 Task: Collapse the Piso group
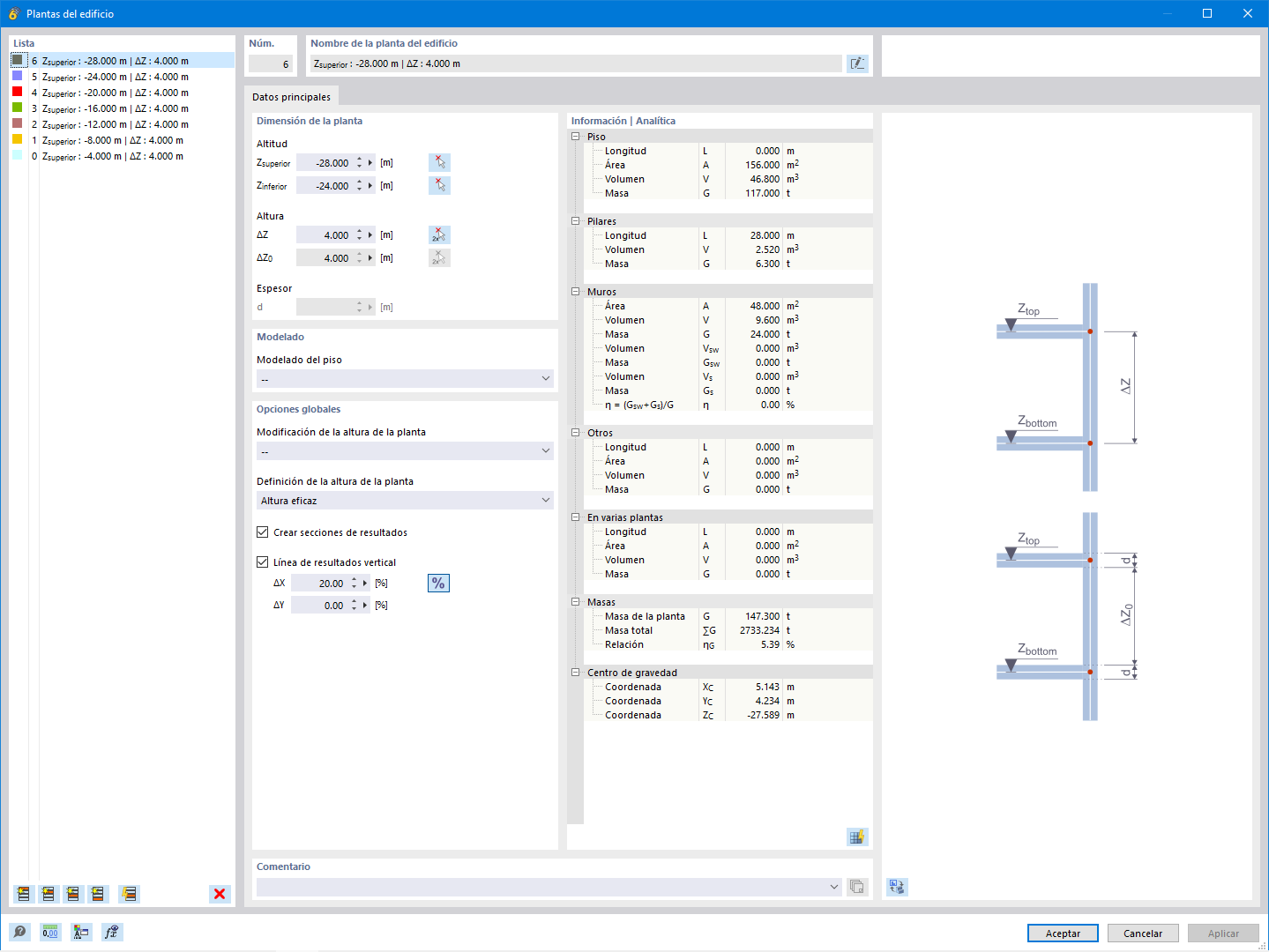pyautogui.click(x=576, y=137)
